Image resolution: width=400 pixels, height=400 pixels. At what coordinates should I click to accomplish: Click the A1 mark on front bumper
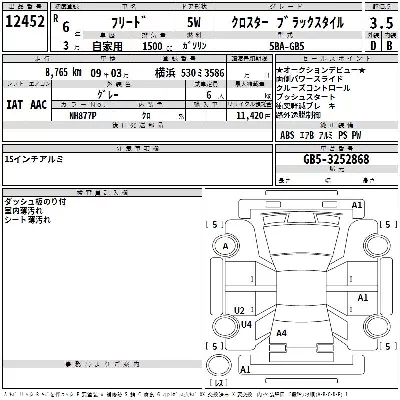point(357,205)
